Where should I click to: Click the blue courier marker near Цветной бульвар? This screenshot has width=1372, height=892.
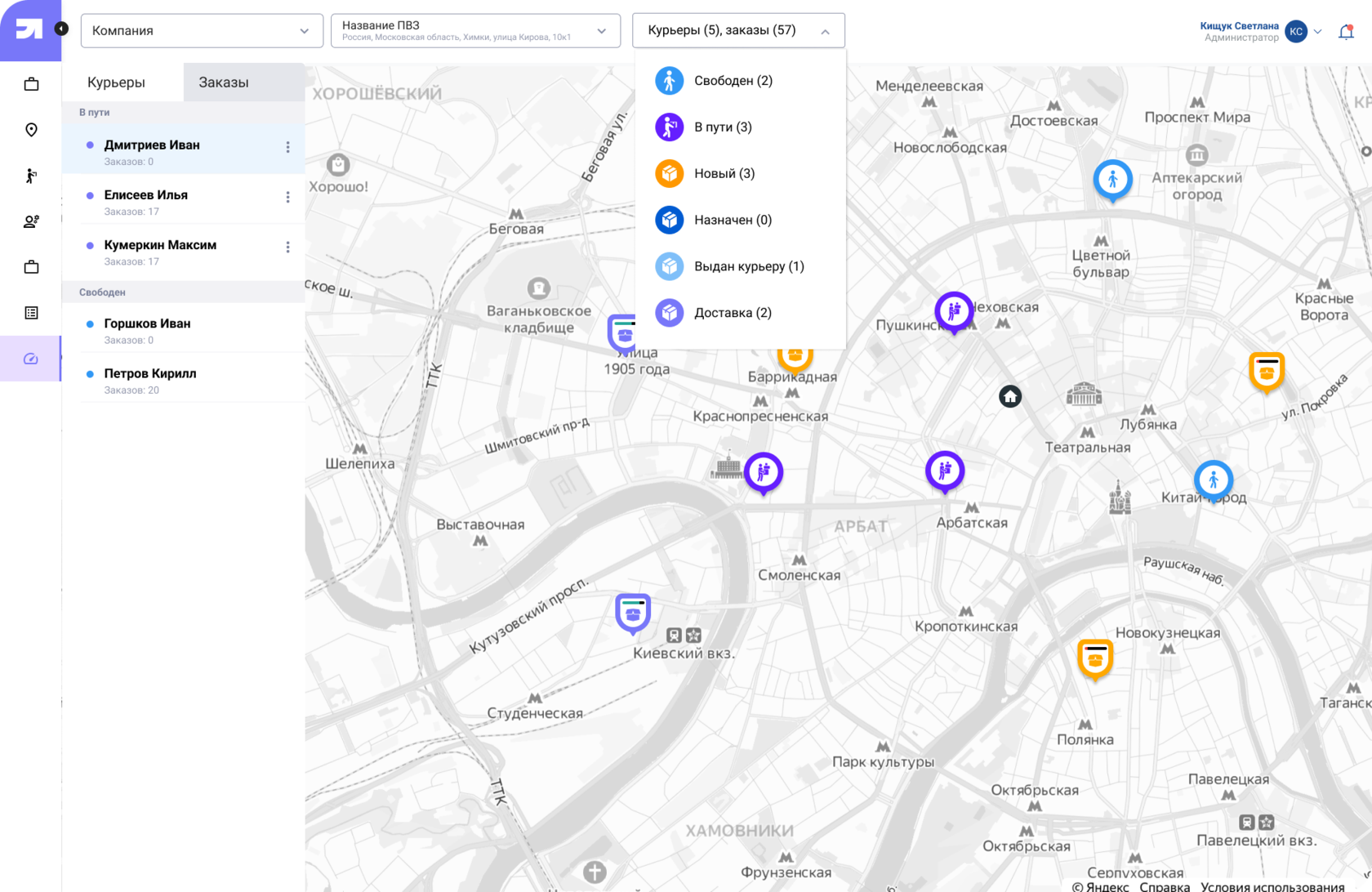pos(1112,181)
